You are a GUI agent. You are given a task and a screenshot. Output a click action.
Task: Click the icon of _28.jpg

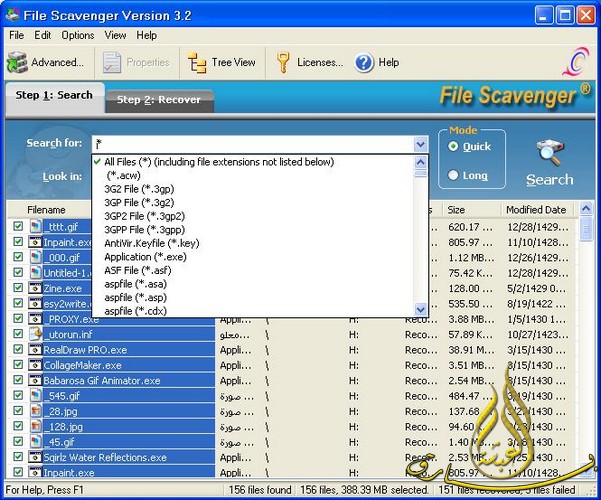click(x=36, y=411)
